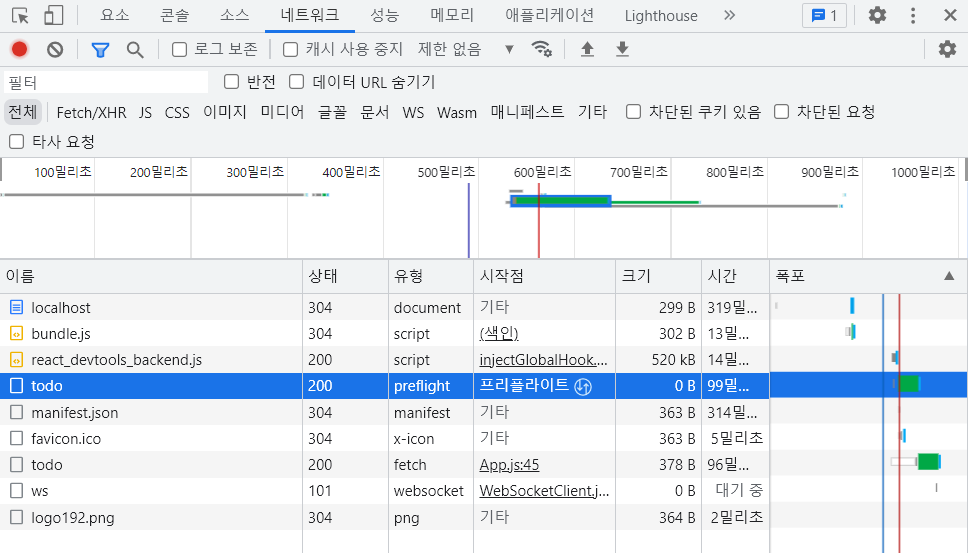Check 차단된 쿠키 있음 checkbox
Viewport: 968px width, 553px height.
633,112
